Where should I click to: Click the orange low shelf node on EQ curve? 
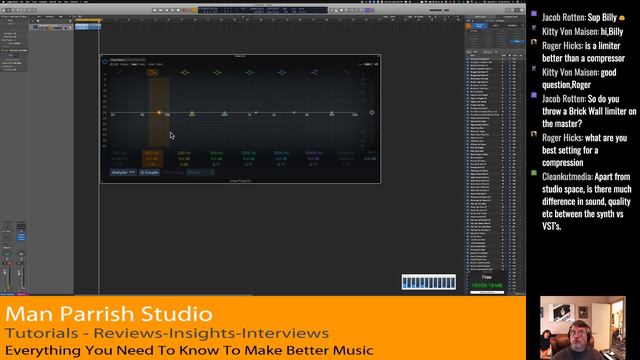(159, 112)
